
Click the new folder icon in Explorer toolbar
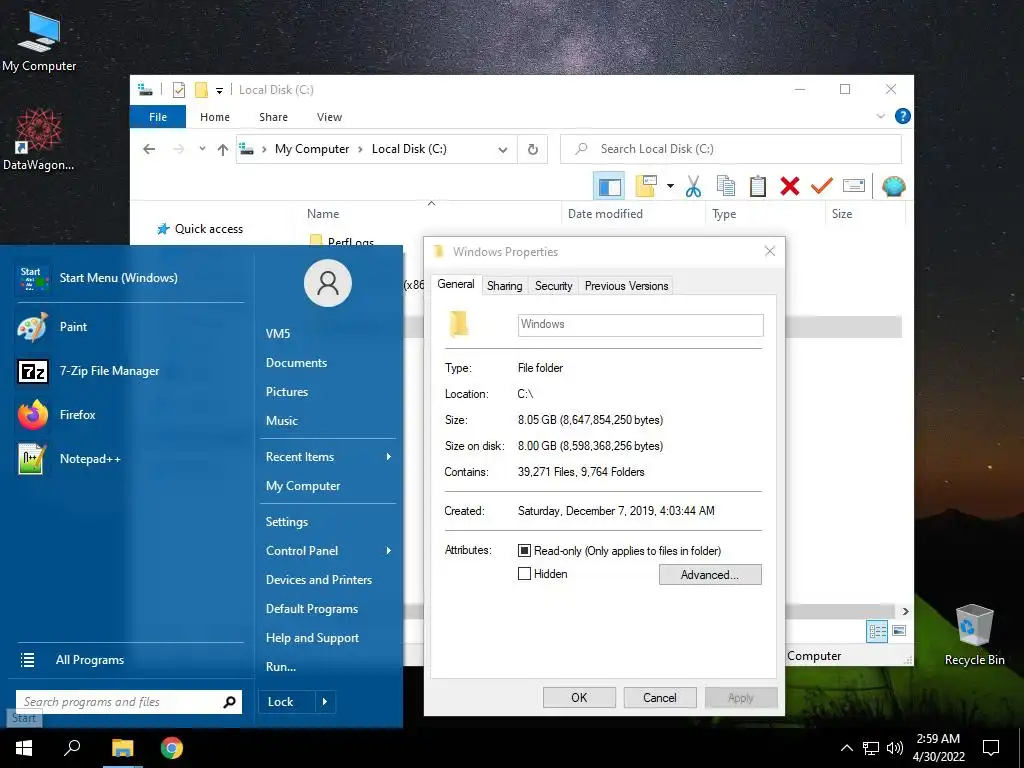645,186
